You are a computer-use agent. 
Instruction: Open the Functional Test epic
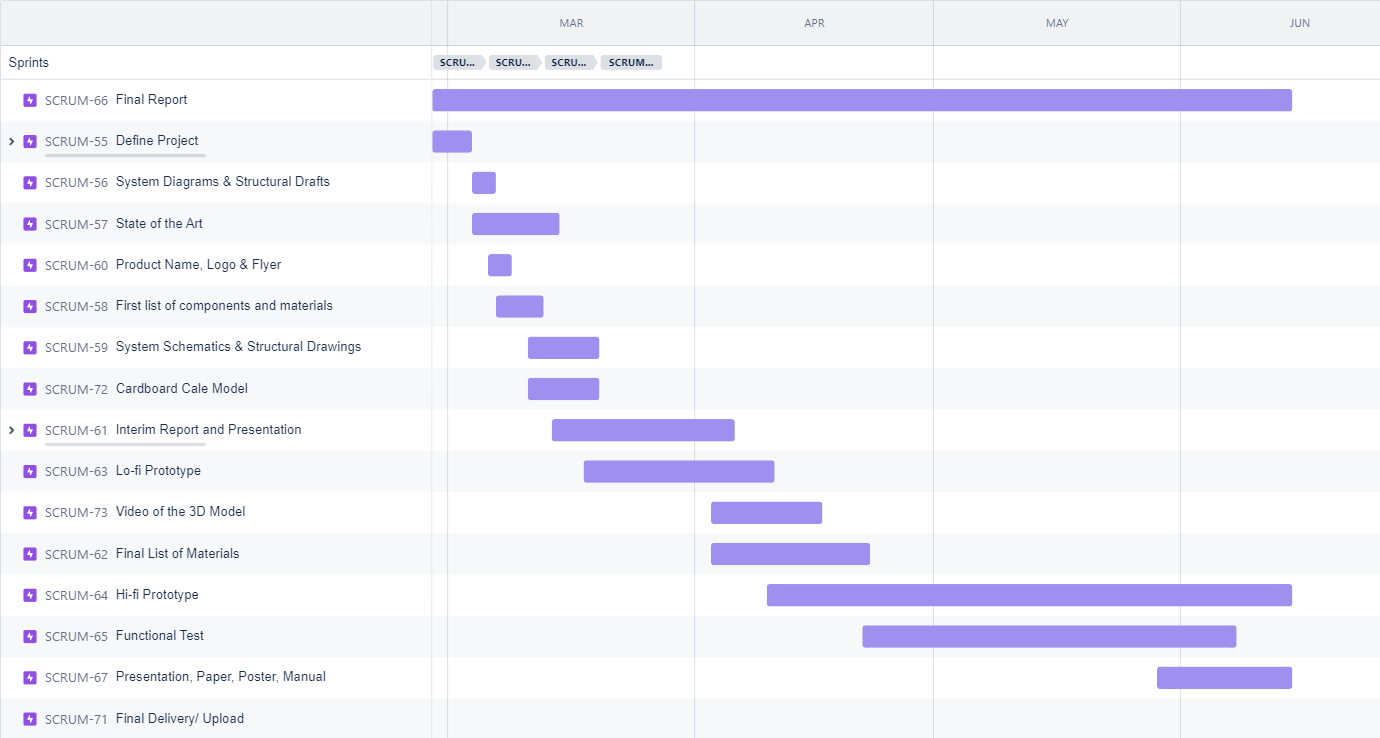[x=159, y=636]
